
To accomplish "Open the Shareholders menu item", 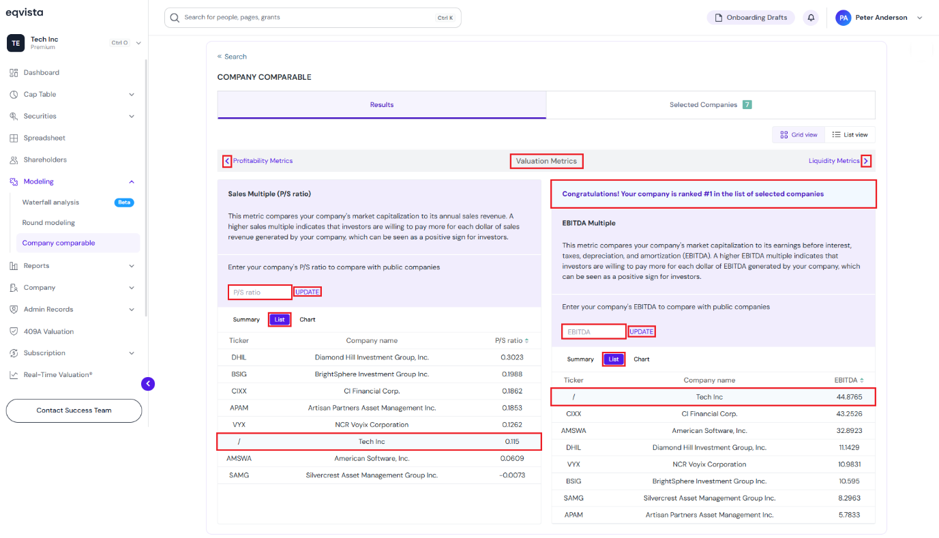I will [x=45, y=160].
